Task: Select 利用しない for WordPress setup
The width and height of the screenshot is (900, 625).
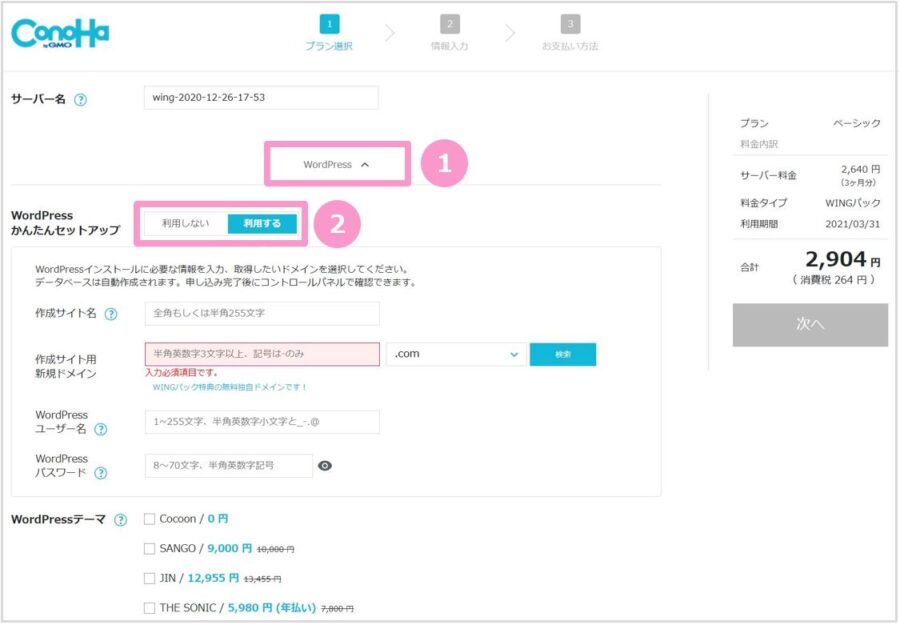Action: (x=186, y=223)
